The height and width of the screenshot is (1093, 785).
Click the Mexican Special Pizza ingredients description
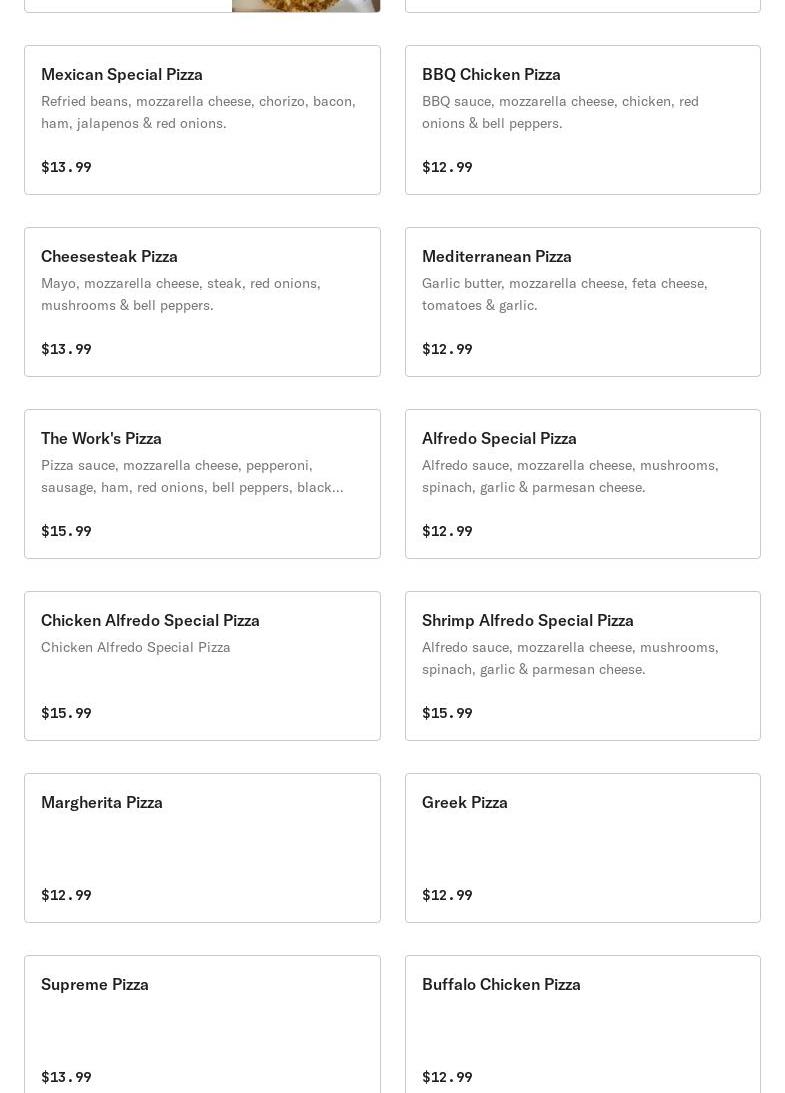pyautogui.click(x=198, y=112)
